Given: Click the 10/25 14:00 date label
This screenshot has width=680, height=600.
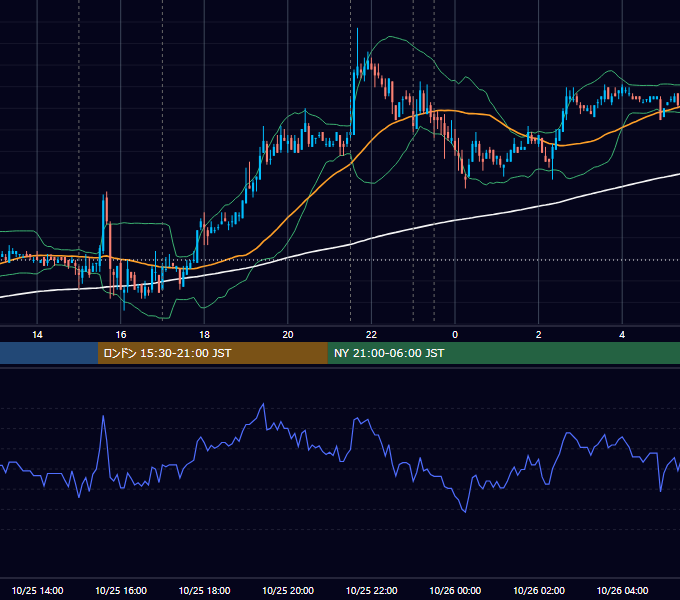Looking at the screenshot, I should [37, 590].
